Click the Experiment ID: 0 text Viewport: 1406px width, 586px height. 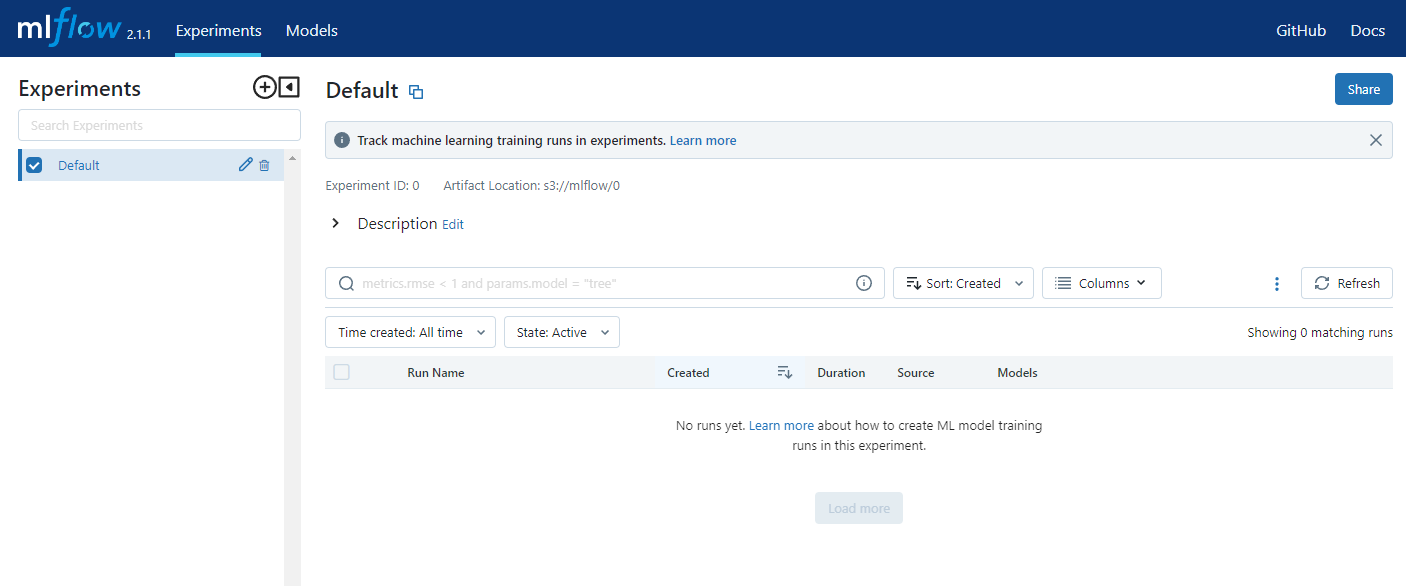point(373,185)
